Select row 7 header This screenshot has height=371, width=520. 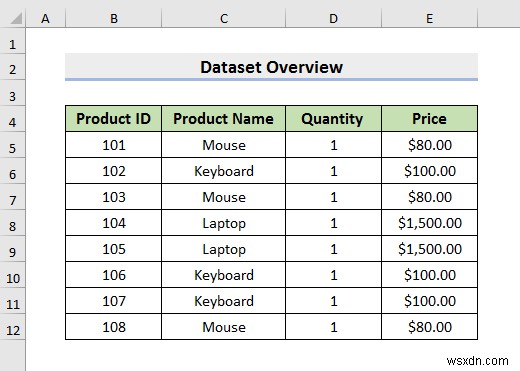[x=12, y=197]
